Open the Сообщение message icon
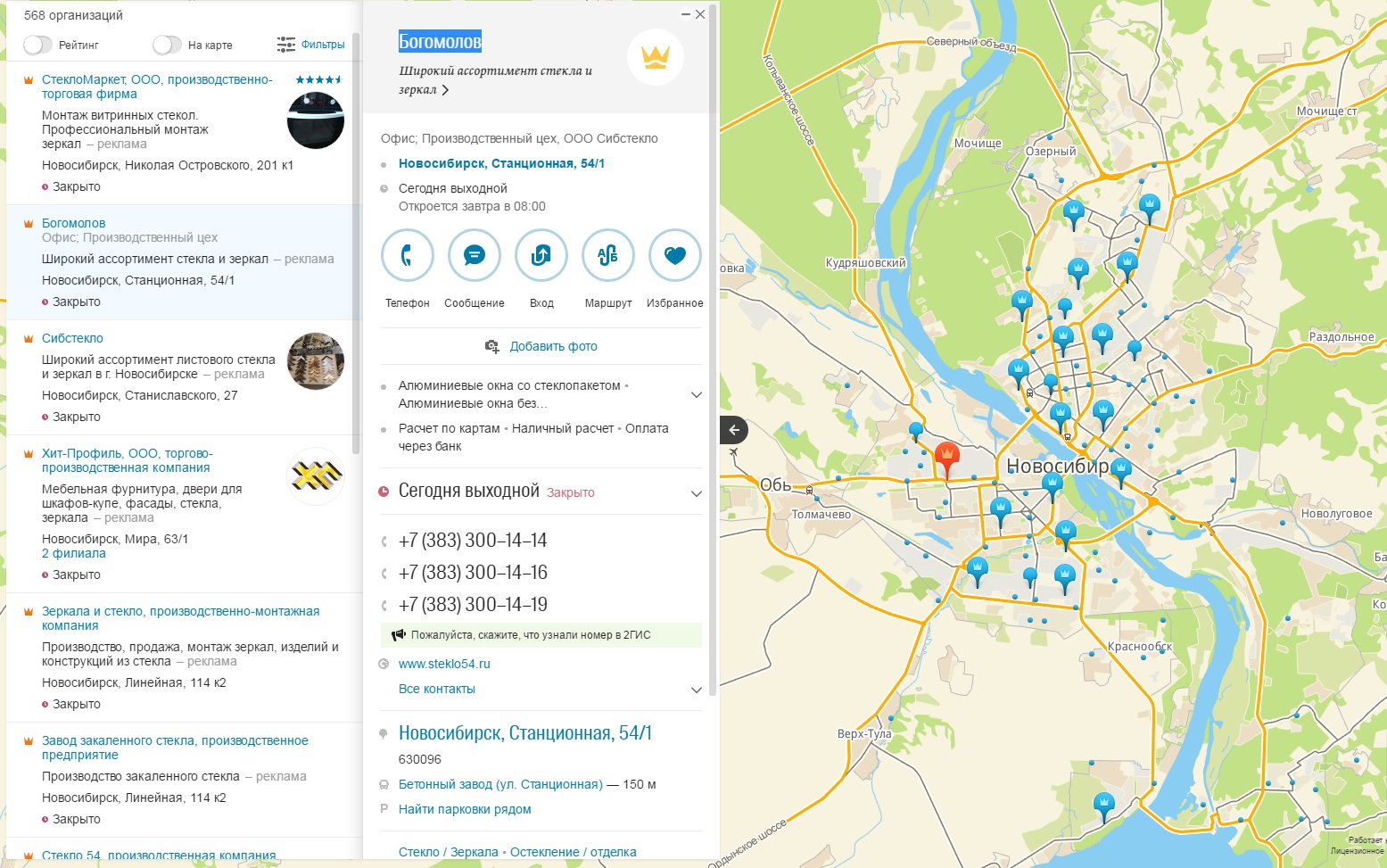The width and height of the screenshot is (1387, 868). [474, 256]
